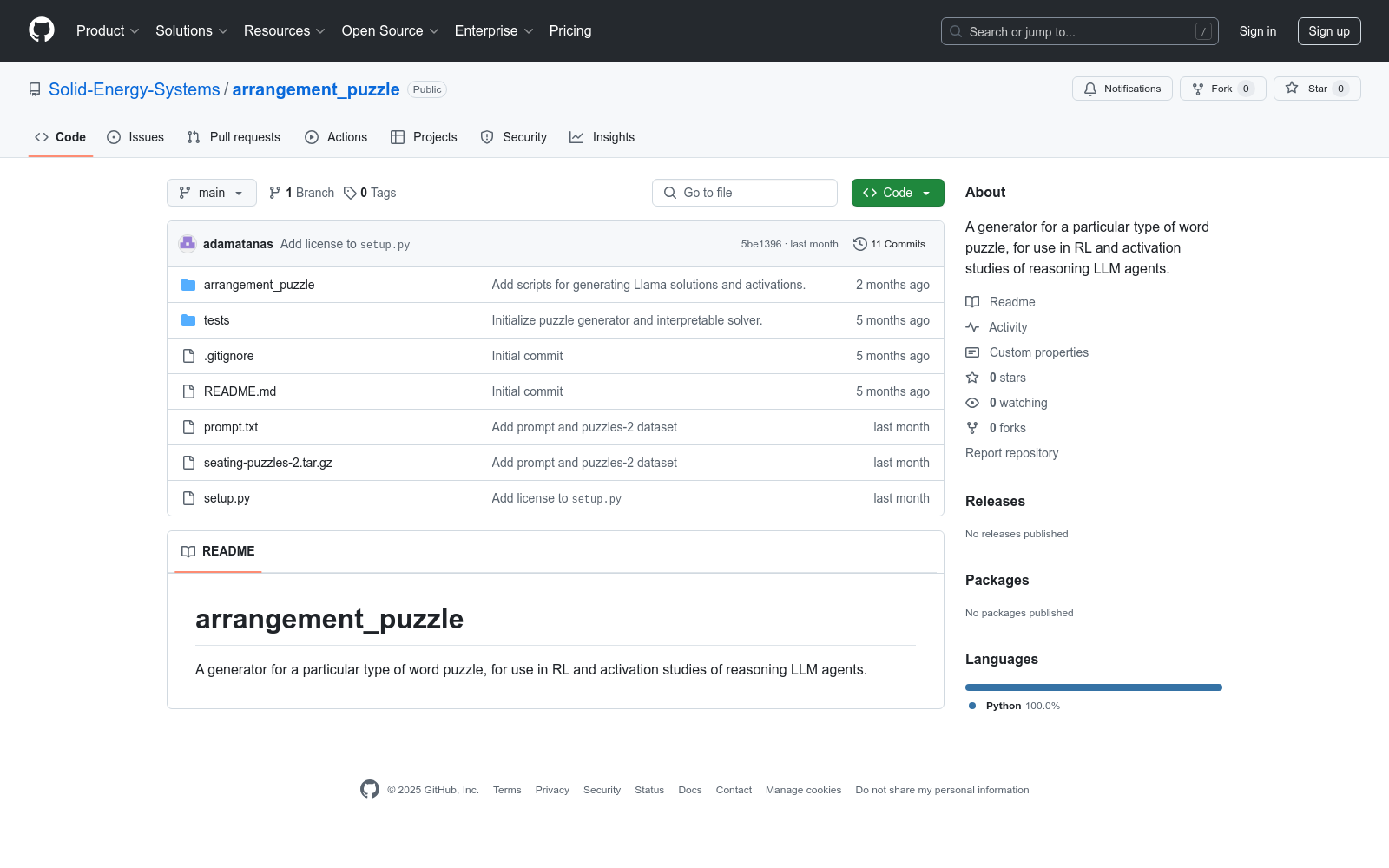The image size is (1389, 868).
Task: Switch to the Insights tab
Action: (602, 137)
